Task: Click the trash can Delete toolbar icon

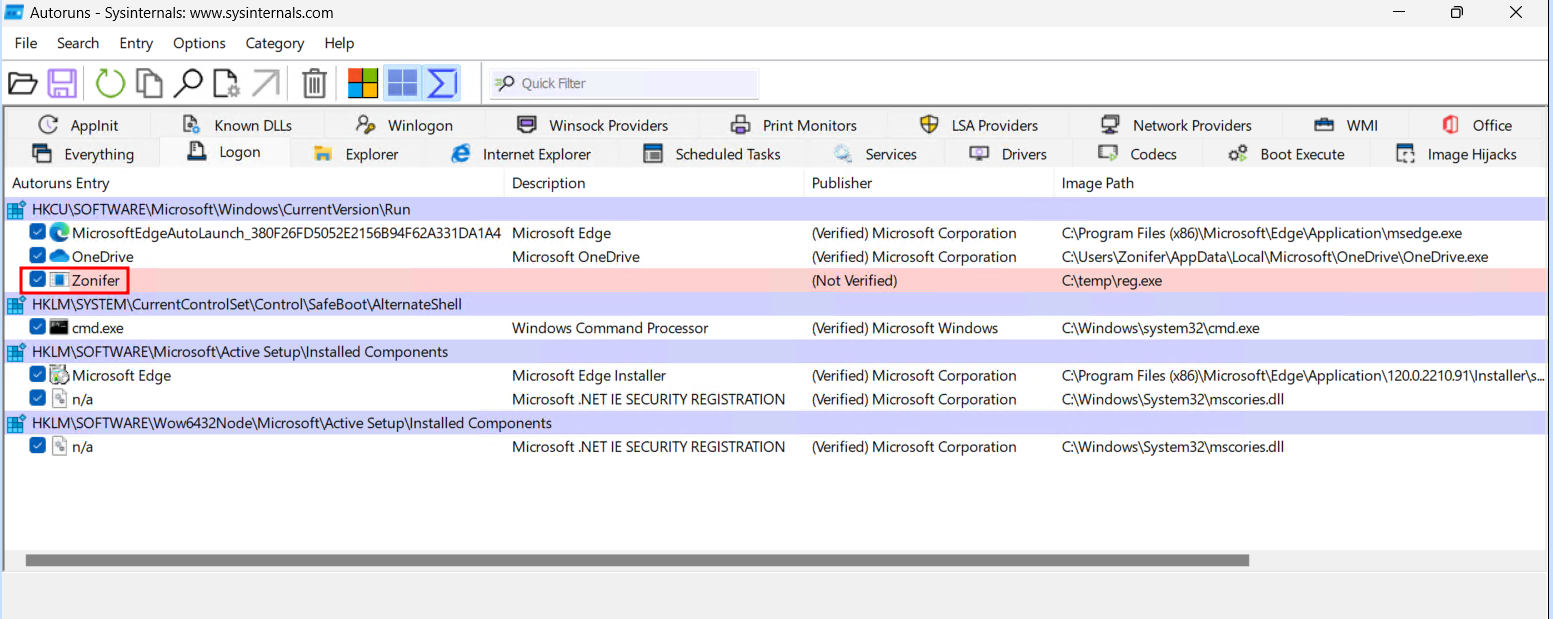Action: point(314,83)
